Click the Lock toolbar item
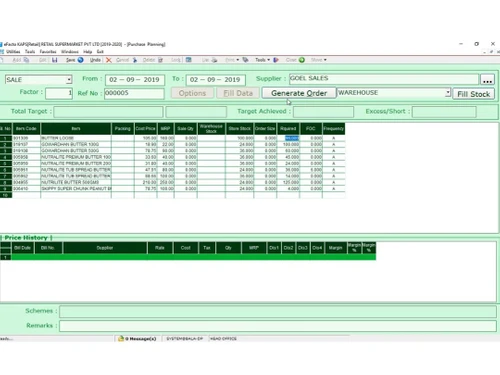Screen dimensions: 500x375 [x=176, y=60]
